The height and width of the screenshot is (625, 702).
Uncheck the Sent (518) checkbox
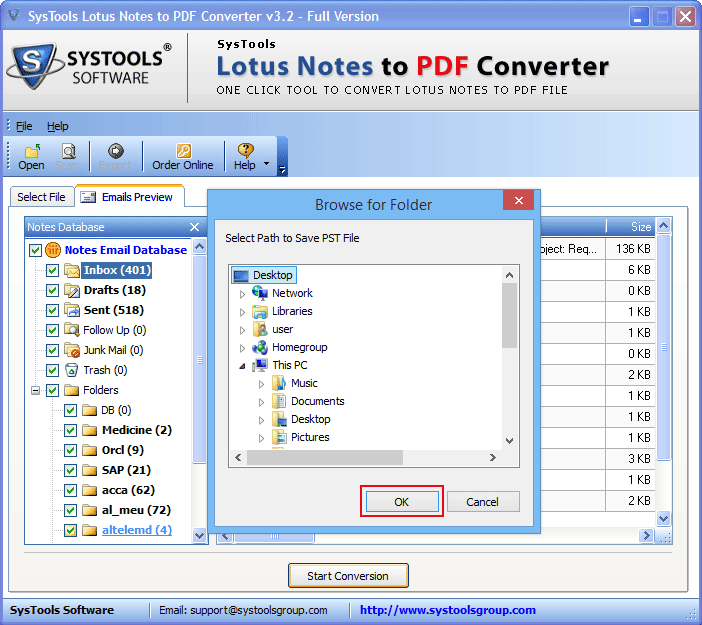click(52, 310)
